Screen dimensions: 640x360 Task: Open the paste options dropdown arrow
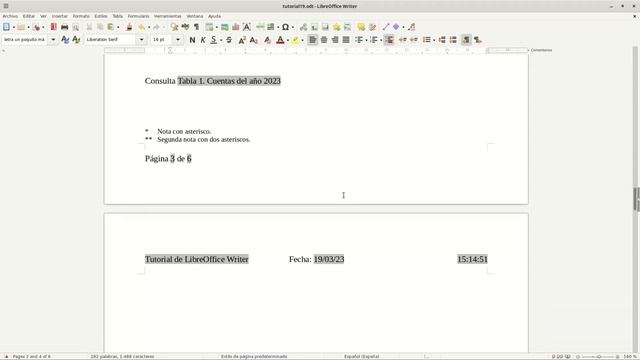[118, 27]
